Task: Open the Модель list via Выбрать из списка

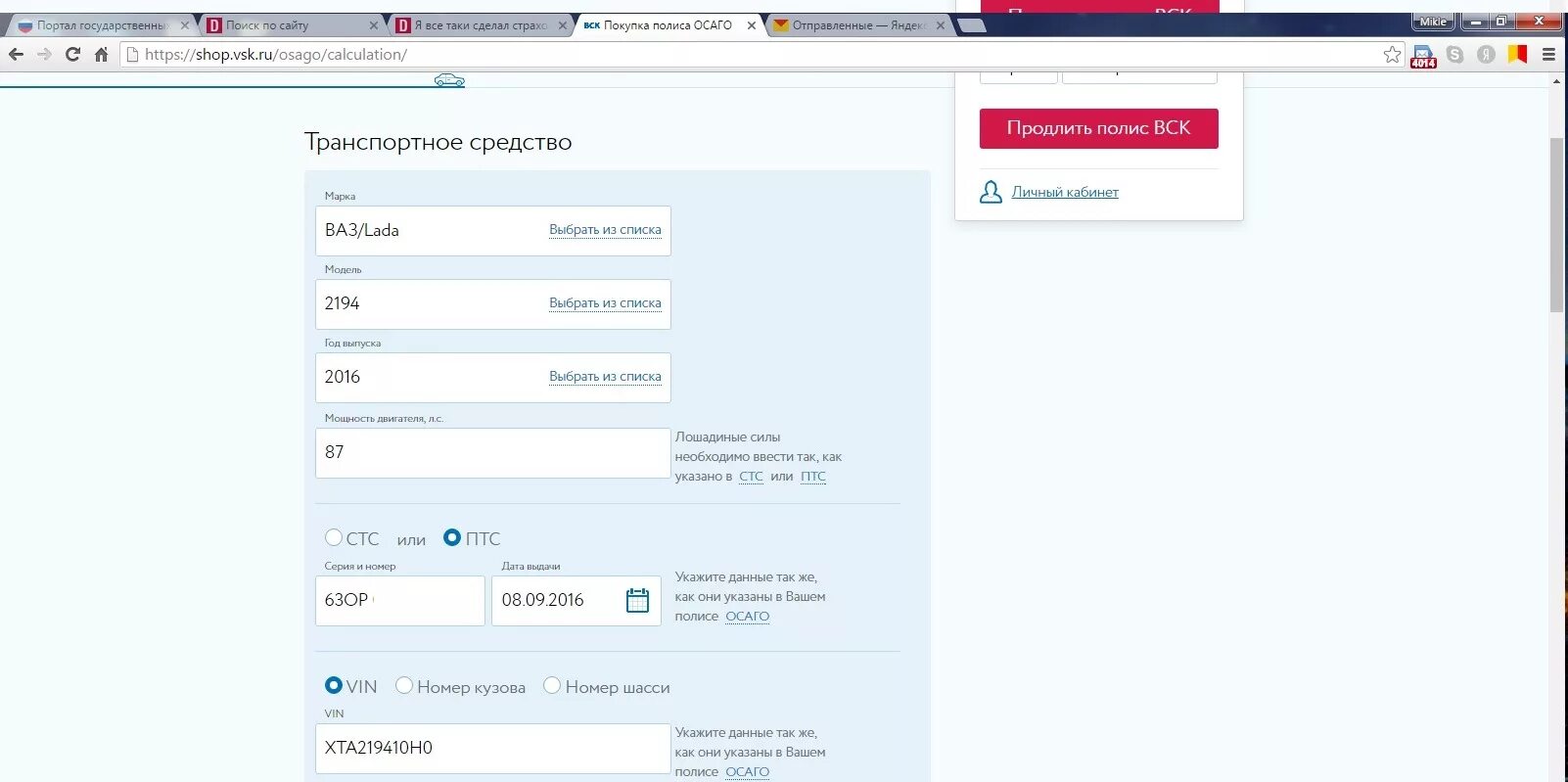Action: (x=605, y=303)
